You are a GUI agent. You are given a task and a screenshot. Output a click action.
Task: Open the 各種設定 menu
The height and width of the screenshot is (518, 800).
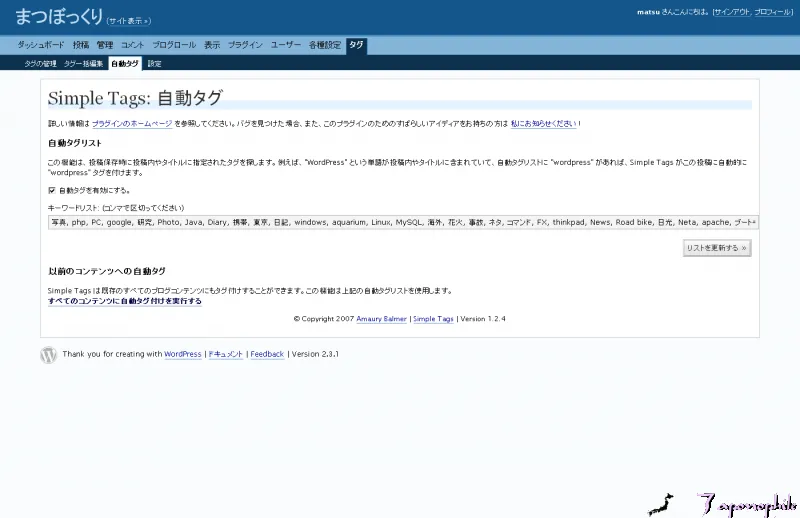tap(325, 45)
